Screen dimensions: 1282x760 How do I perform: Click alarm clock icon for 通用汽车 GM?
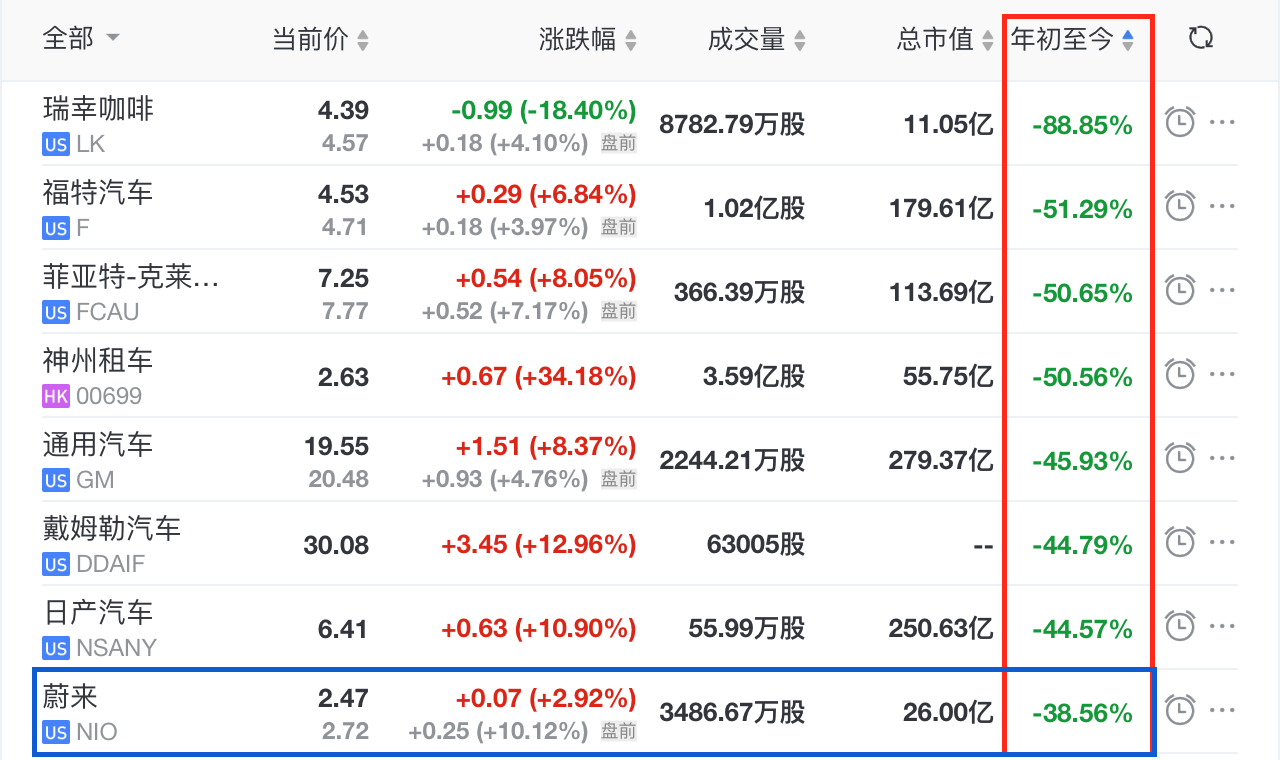click(x=1181, y=459)
